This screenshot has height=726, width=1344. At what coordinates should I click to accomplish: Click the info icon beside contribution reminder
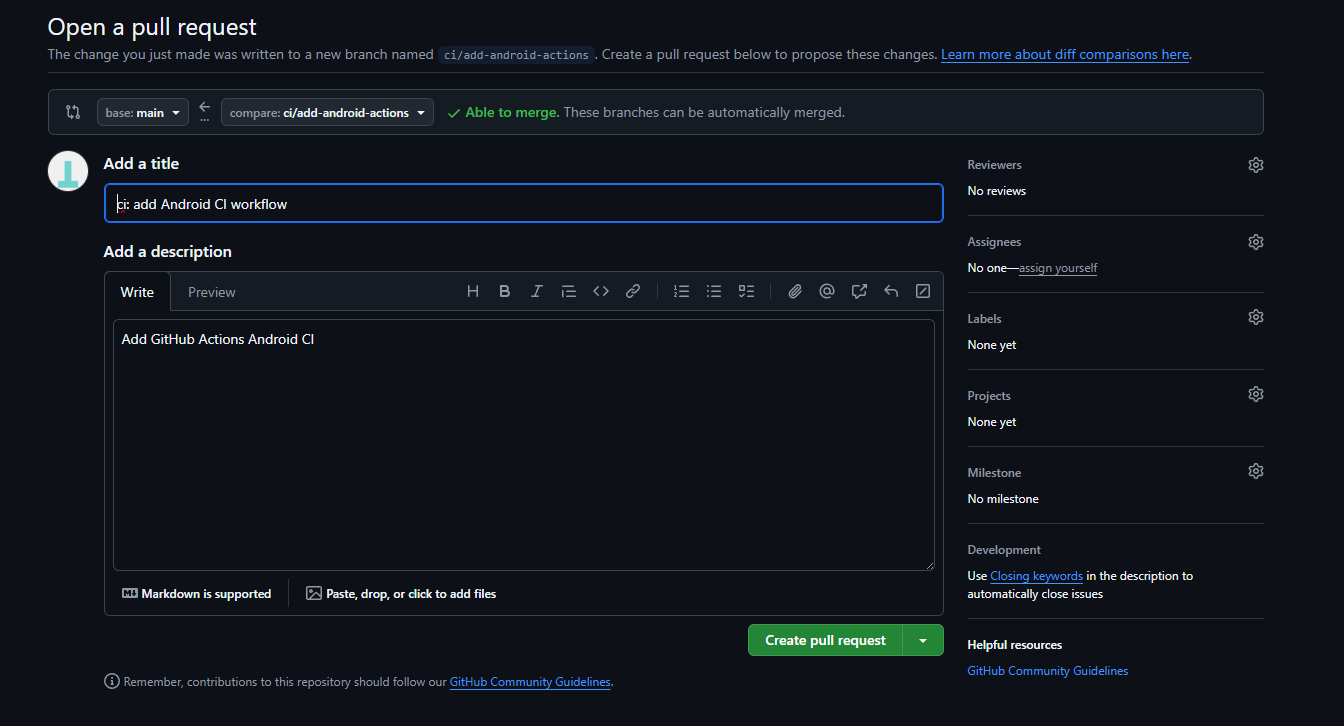coord(112,681)
